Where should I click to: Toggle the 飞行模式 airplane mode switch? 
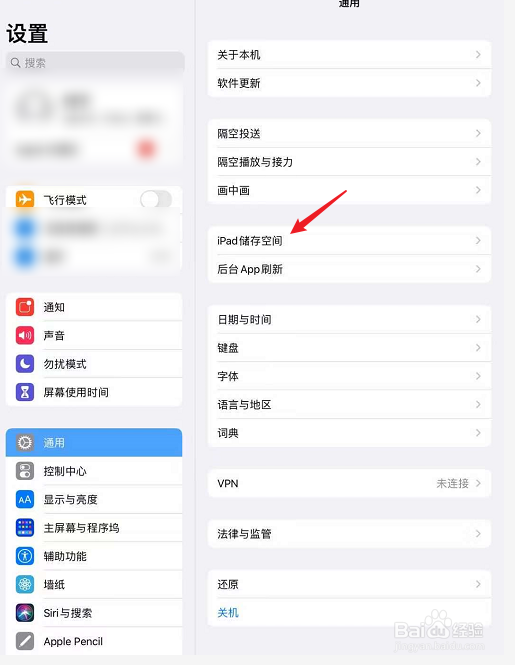click(x=156, y=199)
